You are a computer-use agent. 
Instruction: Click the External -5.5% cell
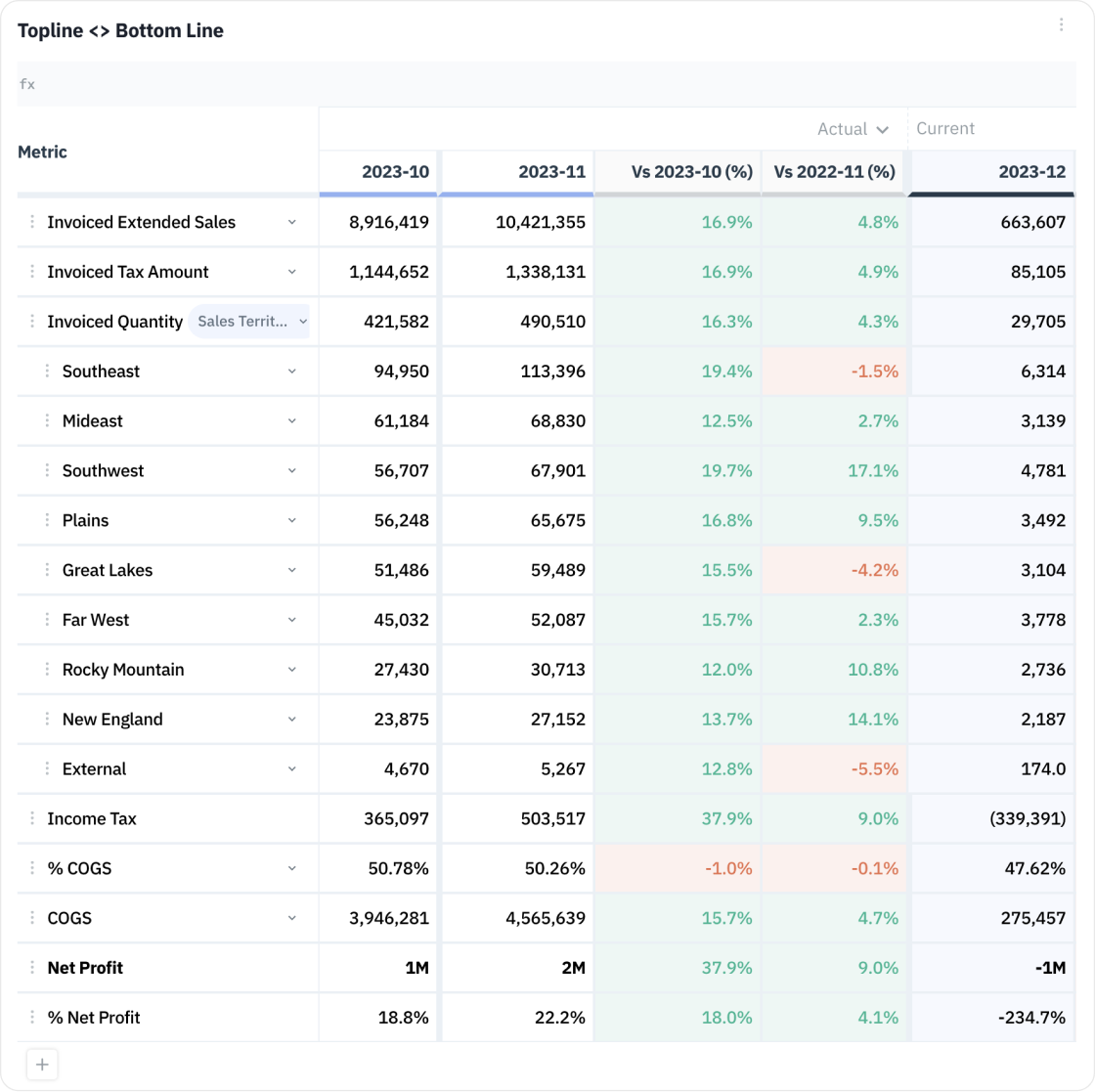834,768
